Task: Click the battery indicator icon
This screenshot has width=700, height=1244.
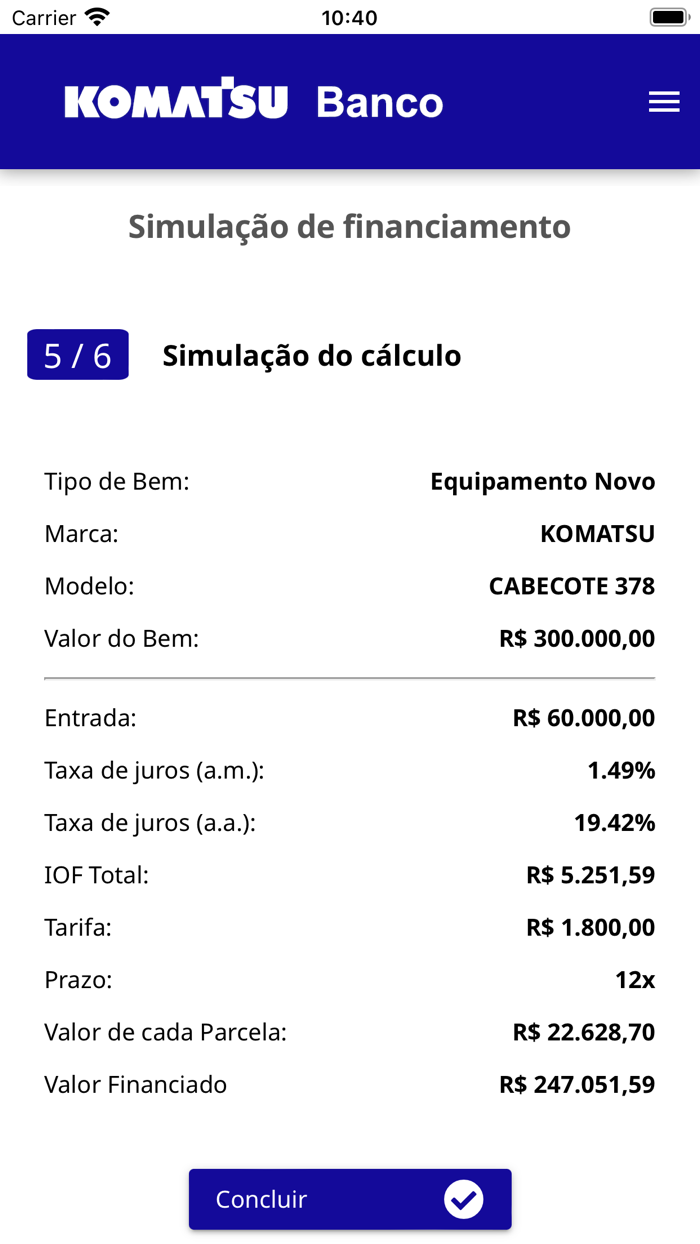Action: click(668, 16)
